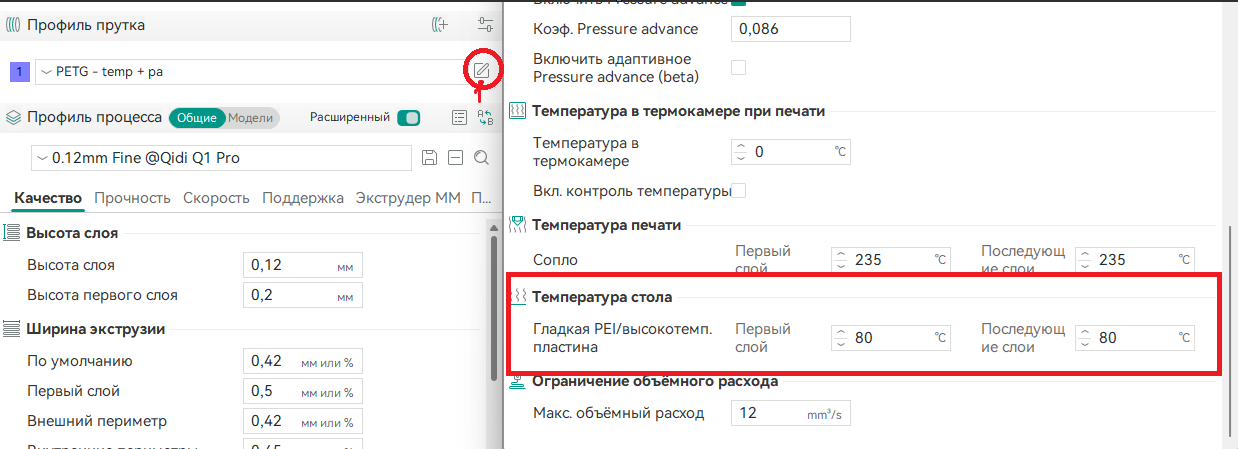Click the По умолчанию width field 0,42

[x=302, y=361]
